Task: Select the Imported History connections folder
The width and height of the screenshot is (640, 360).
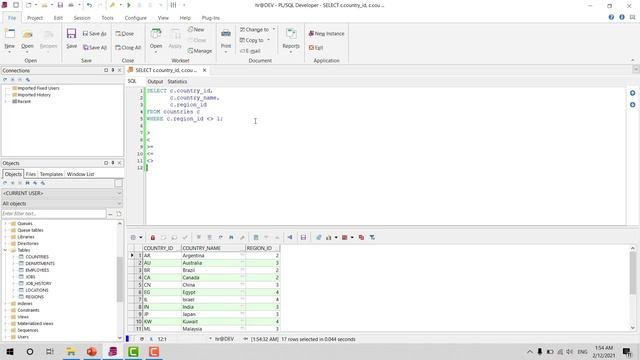Action: pyautogui.click(x=34, y=95)
